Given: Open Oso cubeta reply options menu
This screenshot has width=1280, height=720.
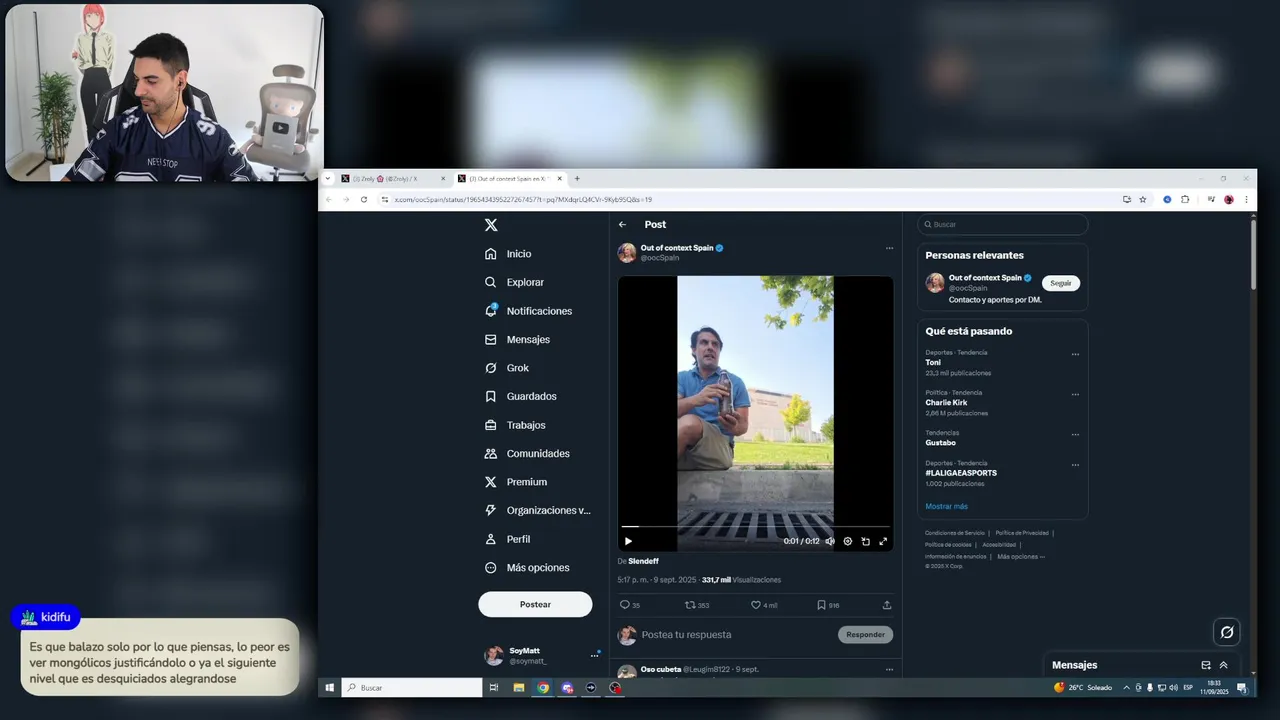Looking at the screenshot, I should click(889, 669).
